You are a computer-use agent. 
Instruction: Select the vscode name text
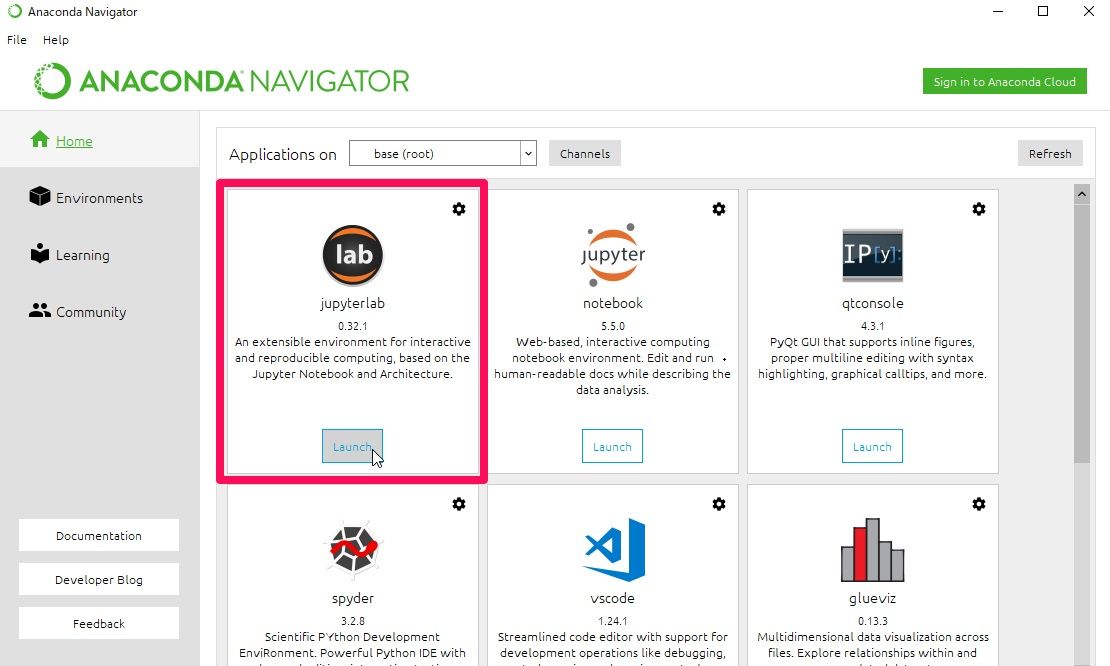pyautogui.click(x=612, y=598)
